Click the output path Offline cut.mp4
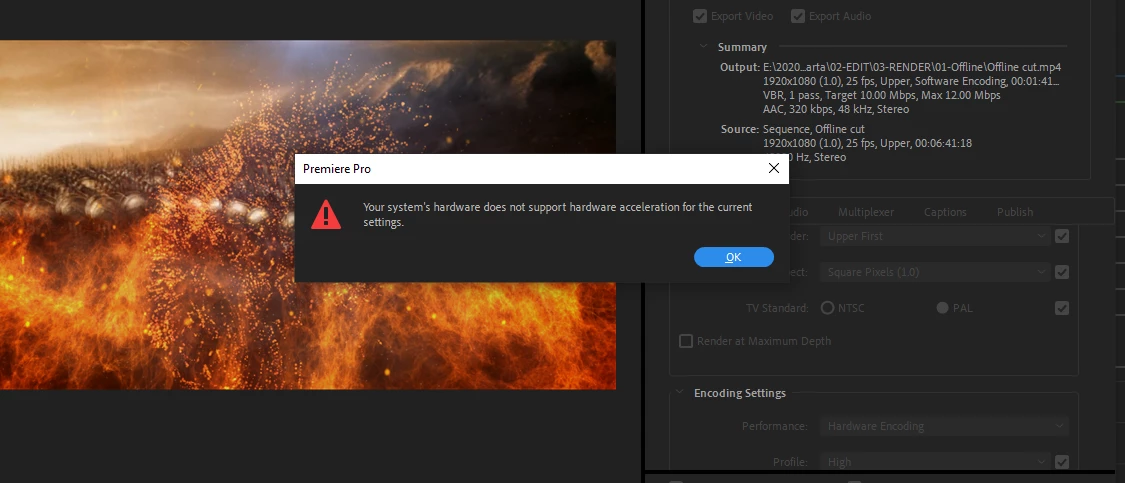1125x483 pixels. (912, 67)
